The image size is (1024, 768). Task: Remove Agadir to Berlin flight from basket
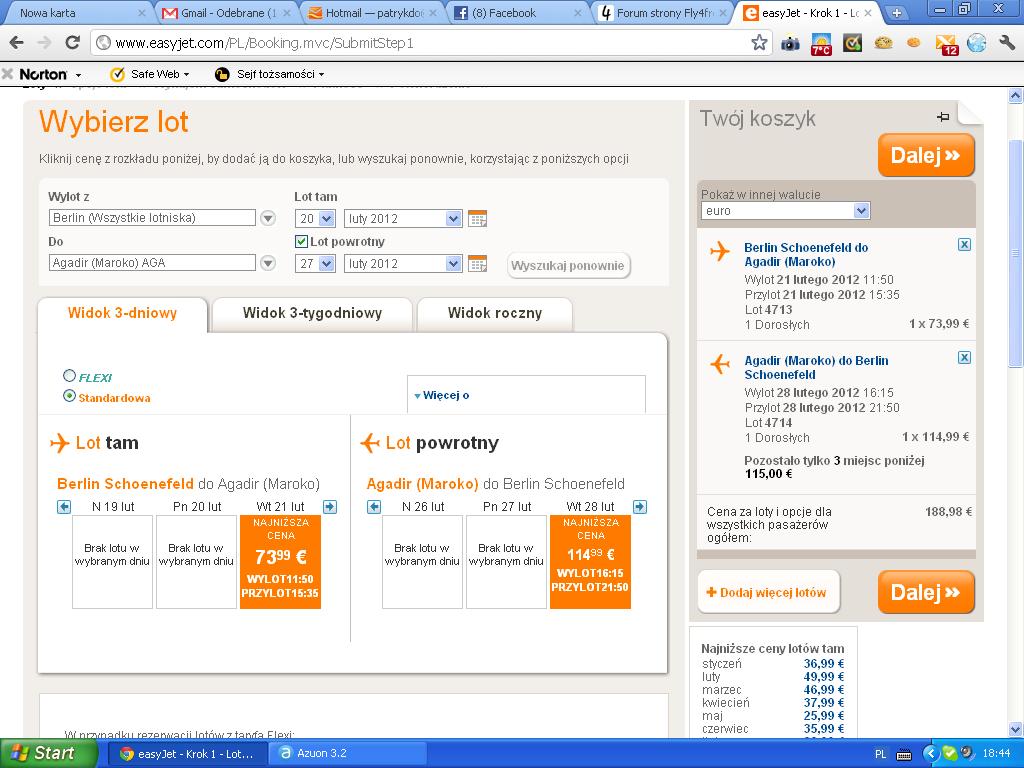point(964,358)
